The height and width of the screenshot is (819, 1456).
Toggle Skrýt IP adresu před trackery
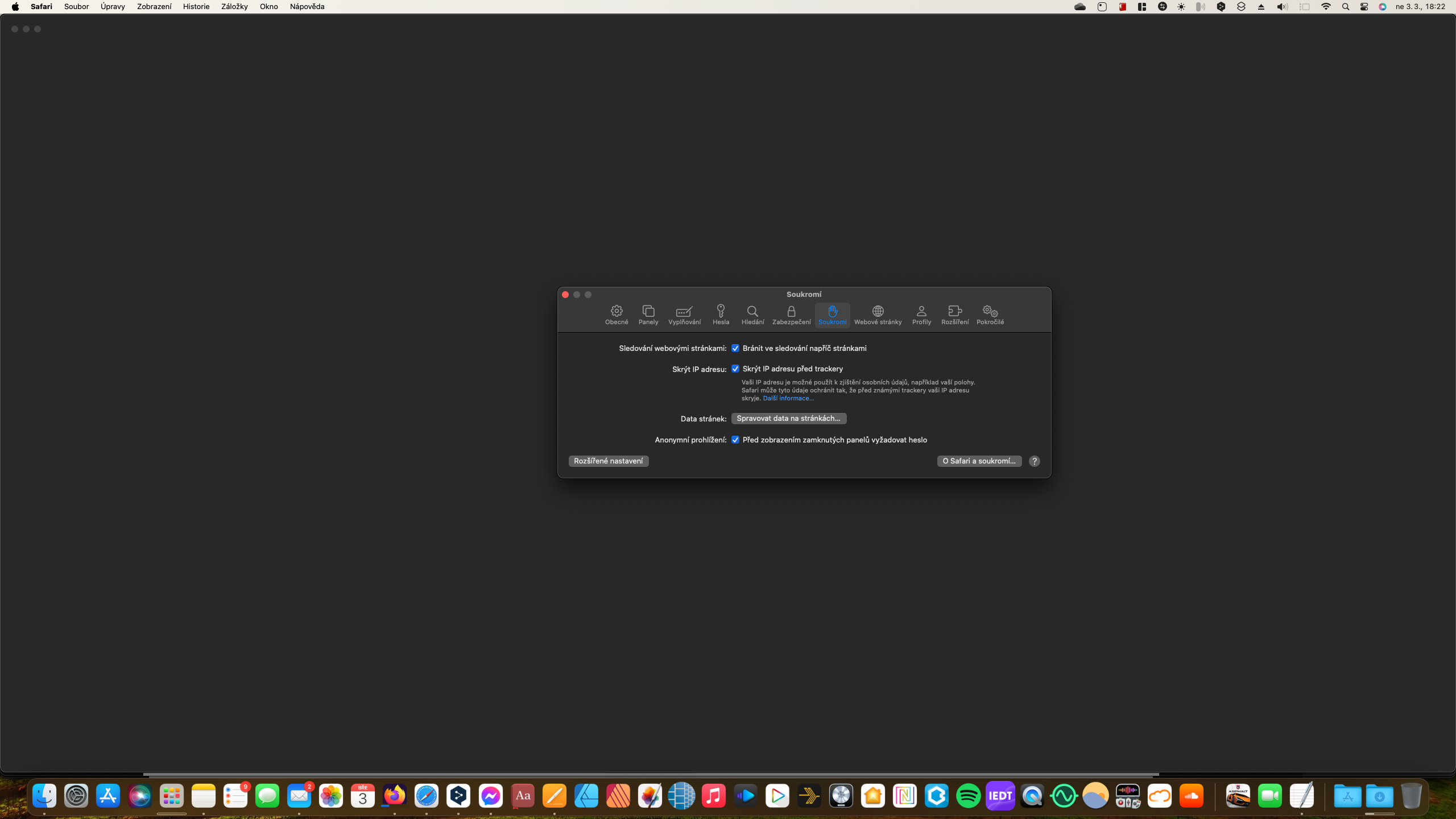click(735, 369)
